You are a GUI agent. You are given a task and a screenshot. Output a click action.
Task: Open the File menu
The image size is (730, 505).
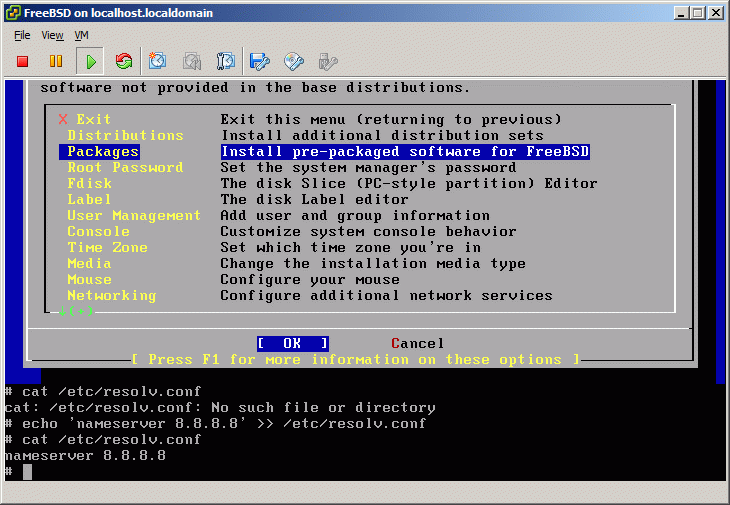click(x=22, y=35)
